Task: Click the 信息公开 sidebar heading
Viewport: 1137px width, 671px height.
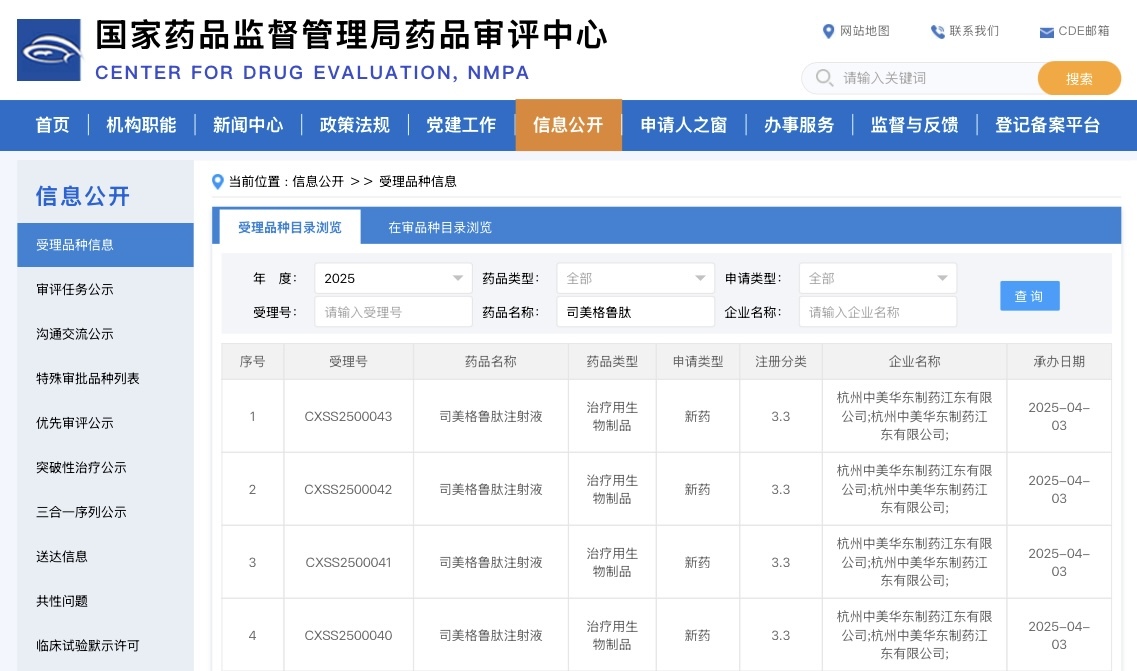Action: [83, 196]
